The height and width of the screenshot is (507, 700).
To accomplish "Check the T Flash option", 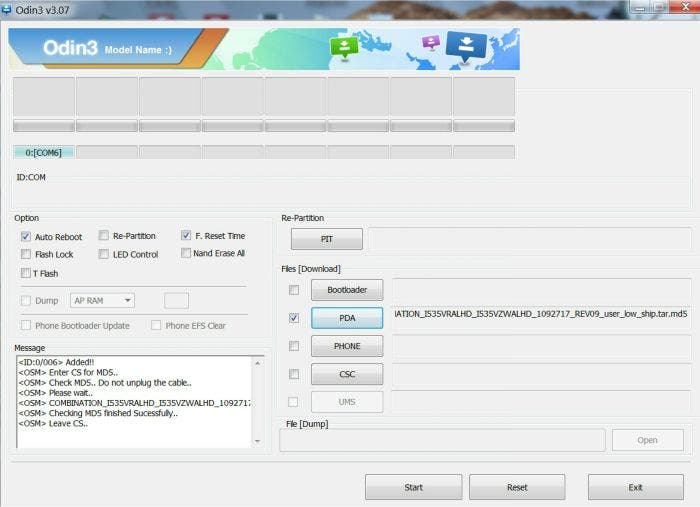I will (26, 273).
